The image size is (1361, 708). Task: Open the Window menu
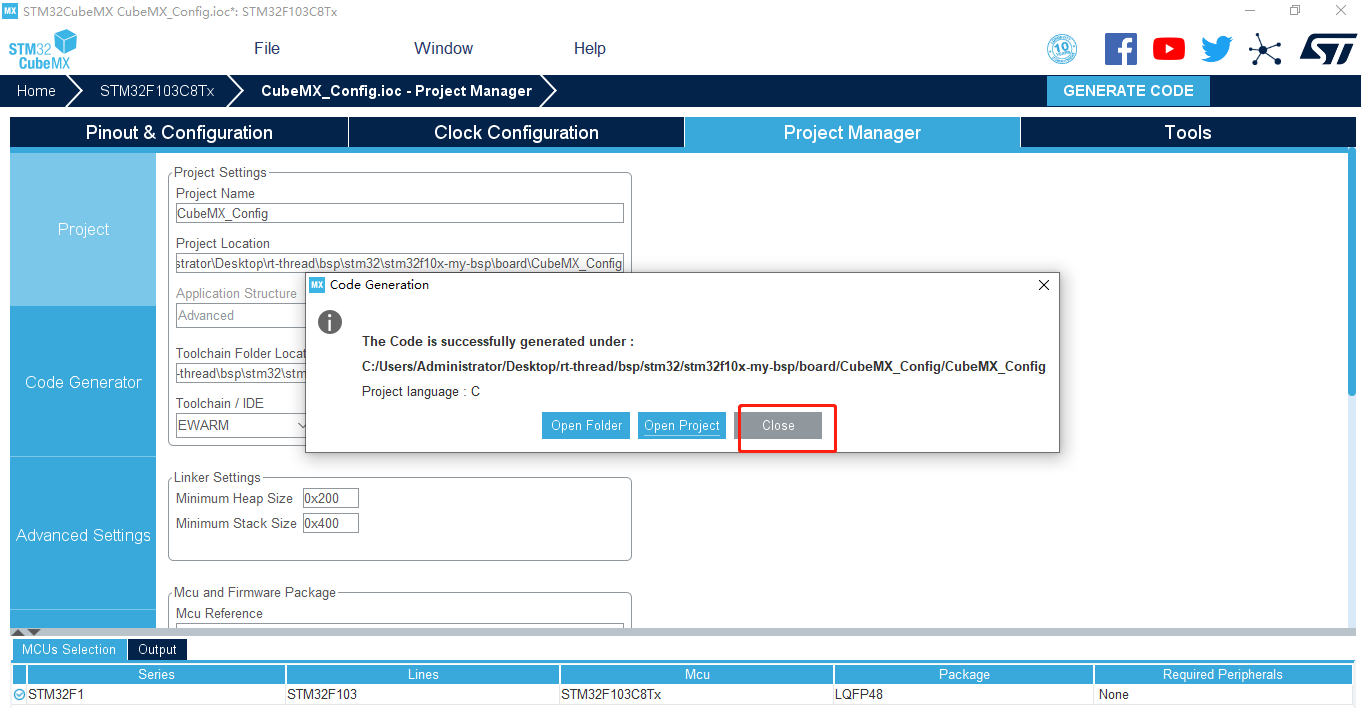pyautogui.click(x=443, y=48)
